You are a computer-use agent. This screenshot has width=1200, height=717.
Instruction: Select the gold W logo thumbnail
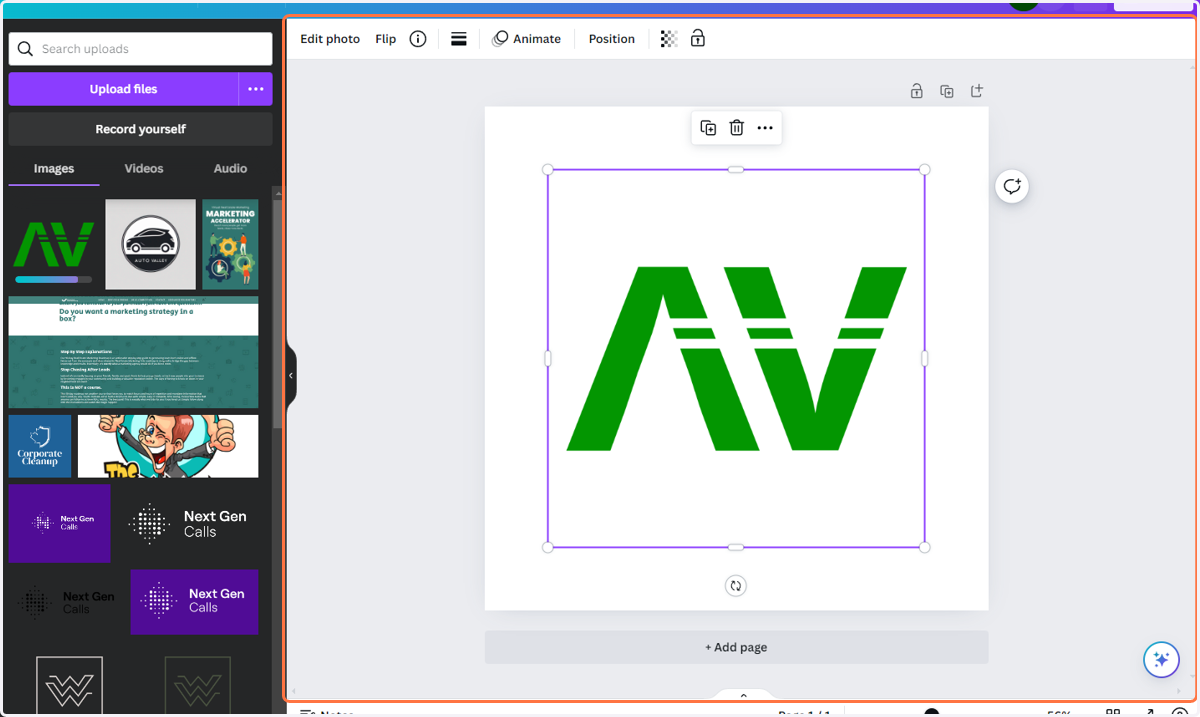pyautogui.click(x=198, y=685)
